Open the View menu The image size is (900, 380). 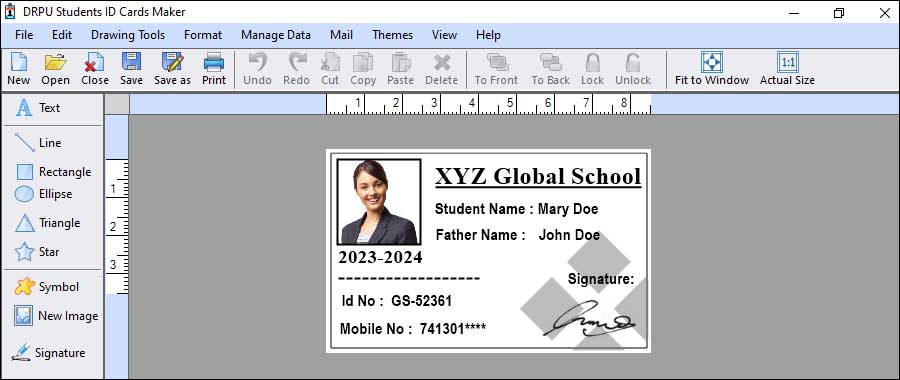point(444,35)
